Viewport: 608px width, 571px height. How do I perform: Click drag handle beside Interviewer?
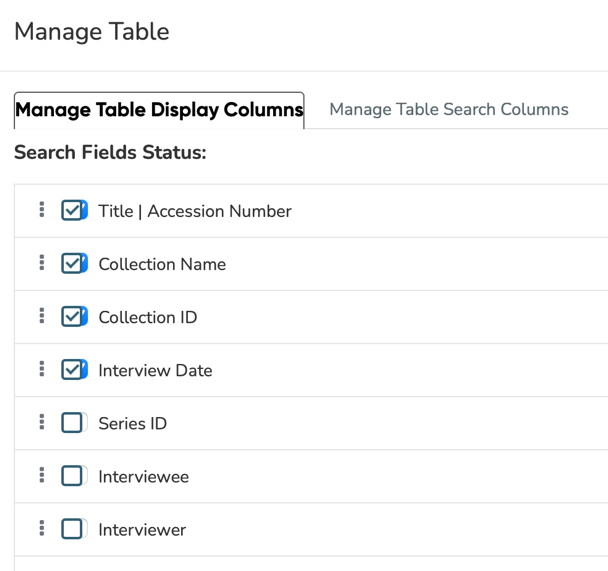(42, 528)
